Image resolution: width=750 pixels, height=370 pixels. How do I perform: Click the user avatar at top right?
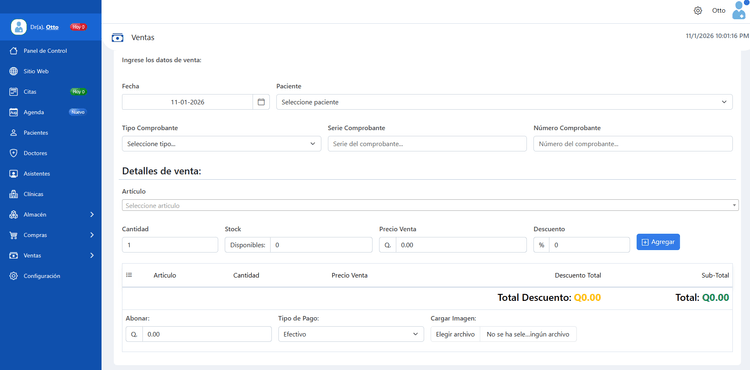739,10
